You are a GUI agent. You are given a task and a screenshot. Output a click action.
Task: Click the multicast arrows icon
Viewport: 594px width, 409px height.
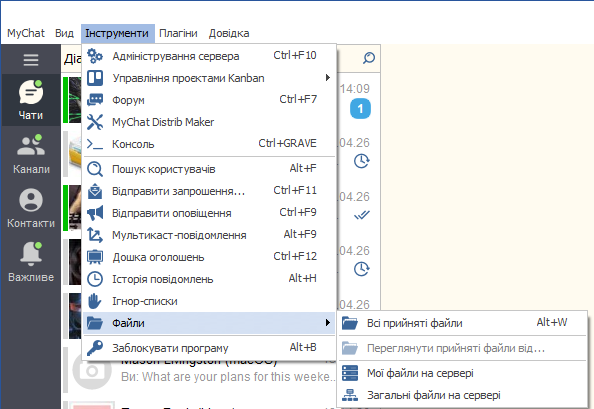pyautogui.click(x=95, y=235)
